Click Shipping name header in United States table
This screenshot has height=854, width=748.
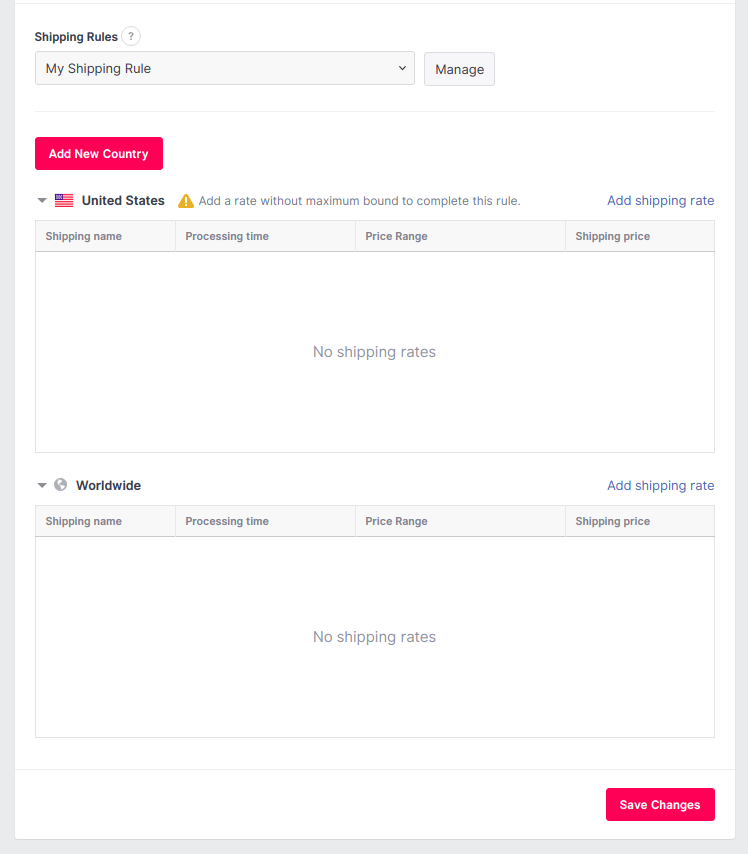click(84, 236)
